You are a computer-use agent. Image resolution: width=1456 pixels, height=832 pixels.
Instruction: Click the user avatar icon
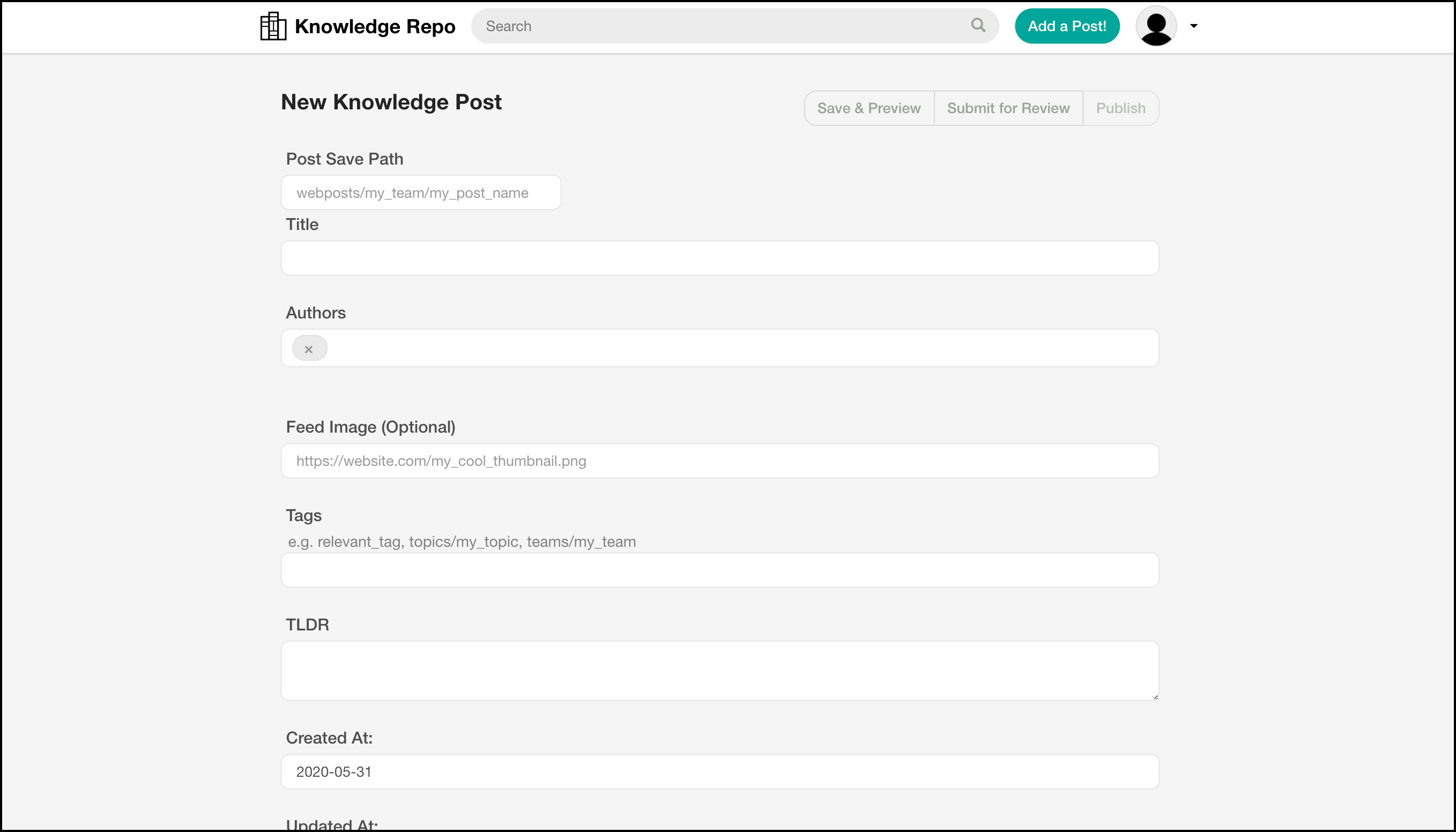pos(1155,26)
